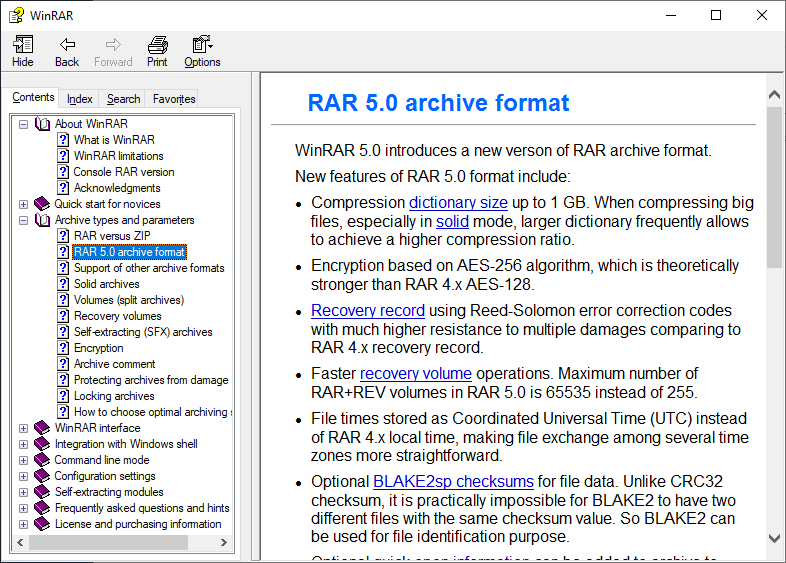Open the BLAKE2sp checksums link
This screenshot has width=786, height=563.
click(451, 482)
